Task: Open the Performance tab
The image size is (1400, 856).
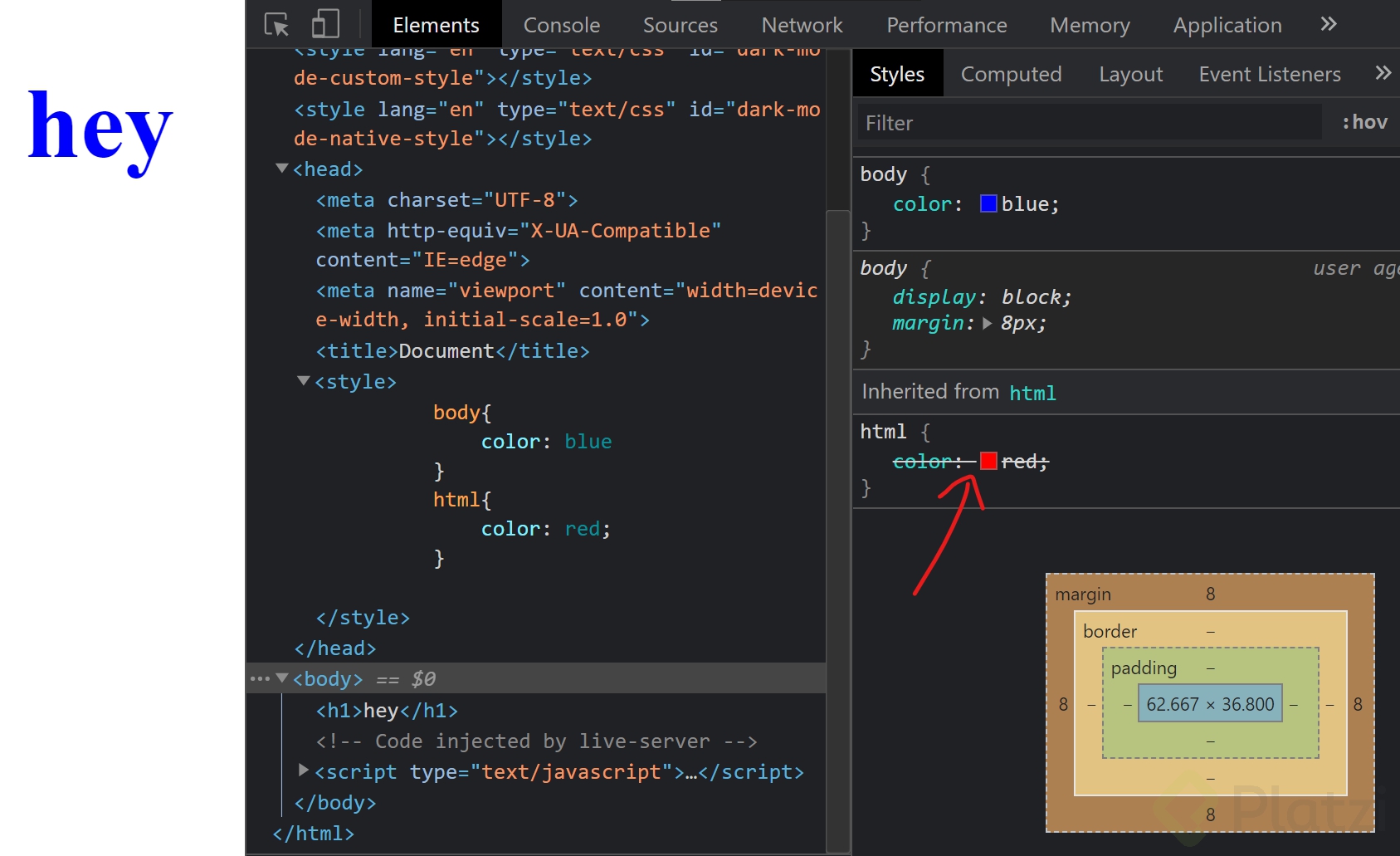Action: pyautogui.click(x=947, y=25)
